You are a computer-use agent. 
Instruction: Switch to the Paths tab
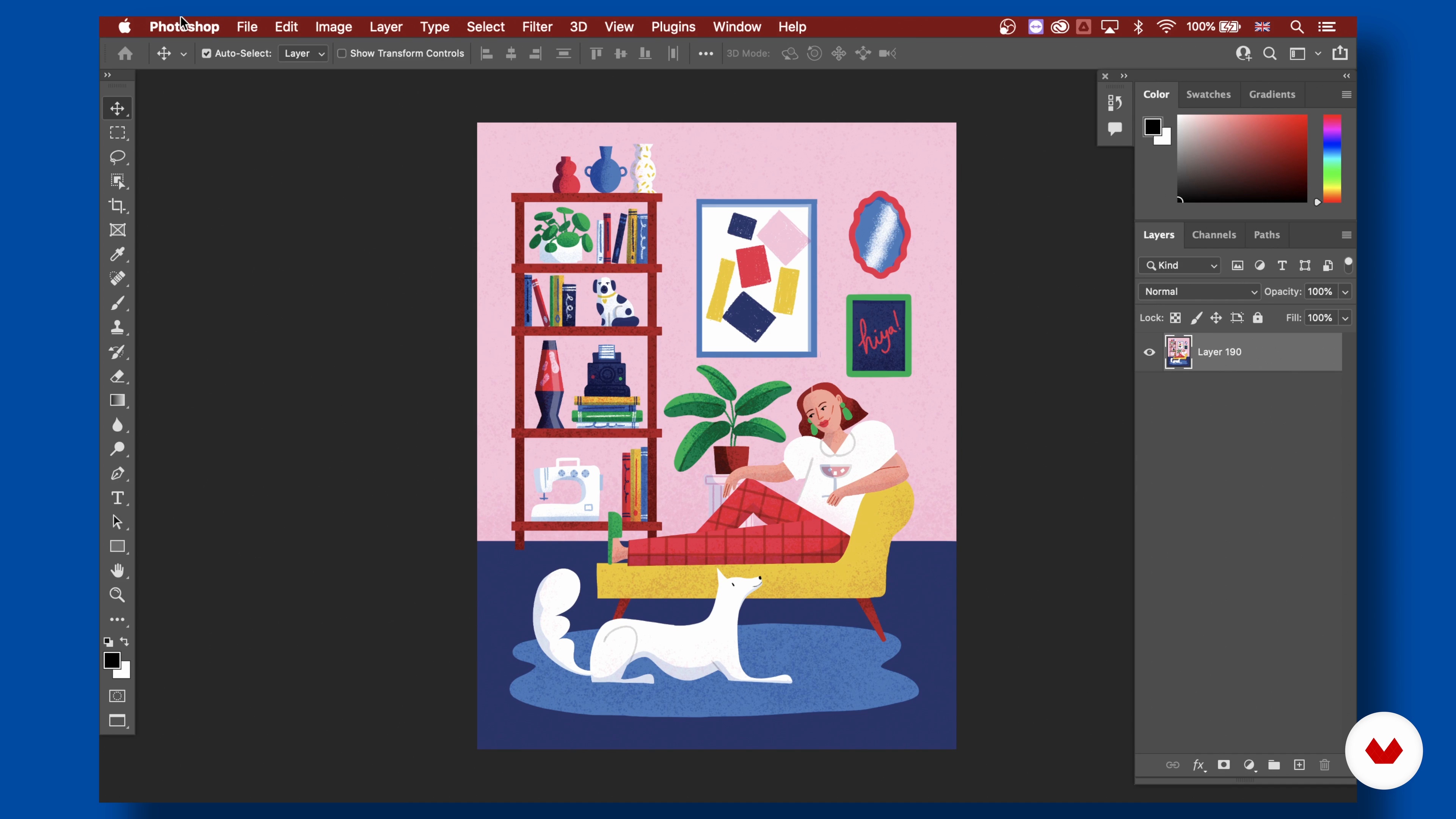click(x=1267, y=235)
